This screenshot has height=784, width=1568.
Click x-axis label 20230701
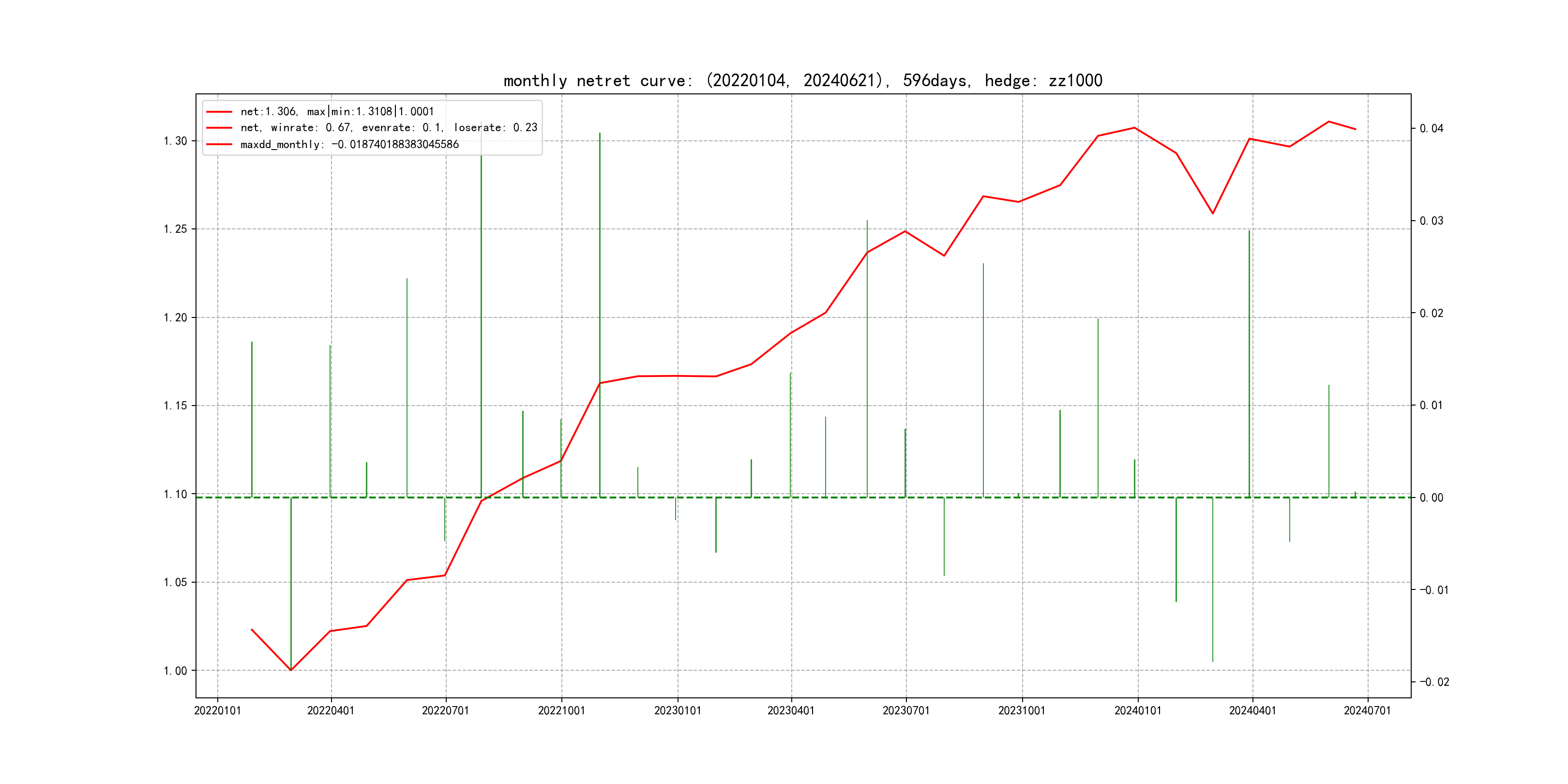click(x=906, y=710)
